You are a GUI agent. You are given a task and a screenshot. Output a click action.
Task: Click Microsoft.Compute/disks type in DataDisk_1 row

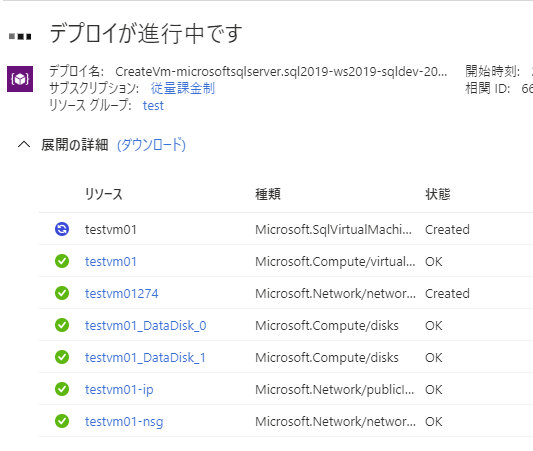[x=327, y=358]
